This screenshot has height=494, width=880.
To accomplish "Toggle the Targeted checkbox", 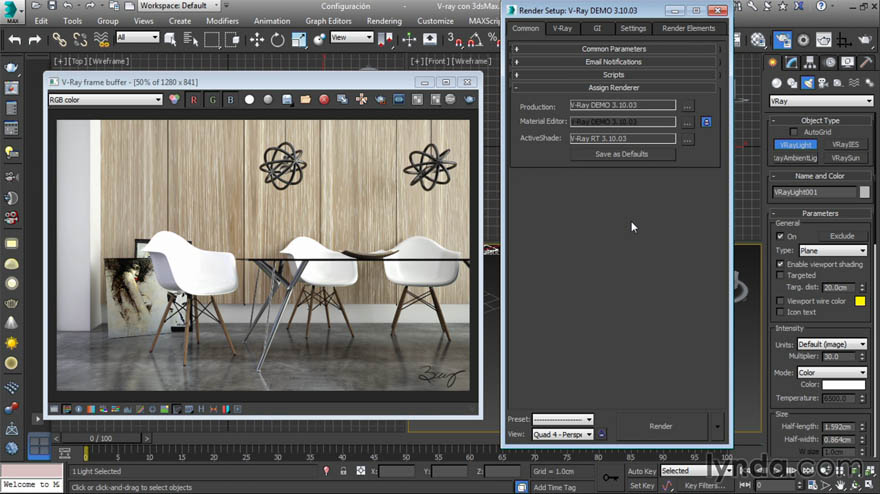I will (x=780, y=275).
